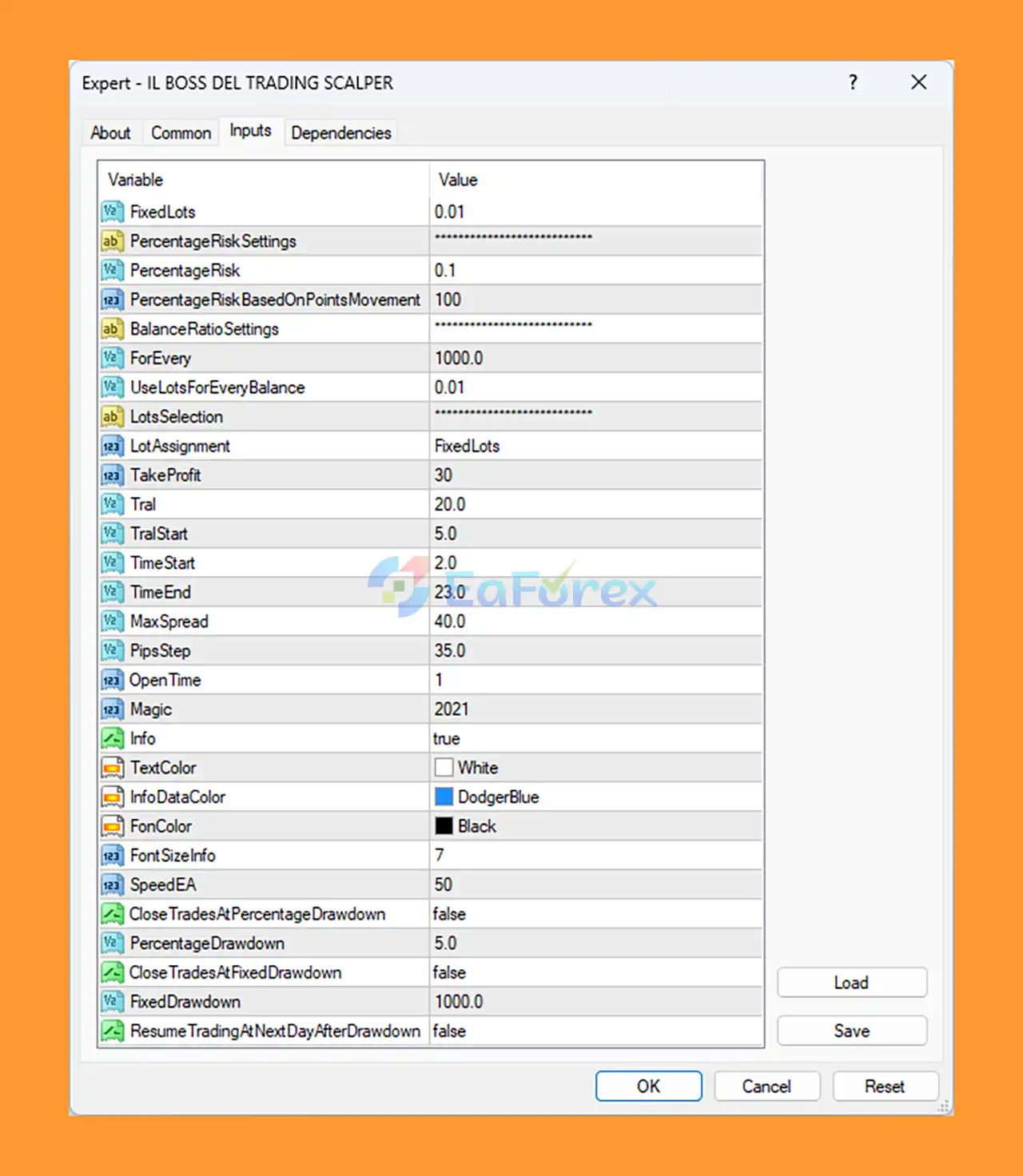Click the DodgerBlue color swatch

click(444, 797)
